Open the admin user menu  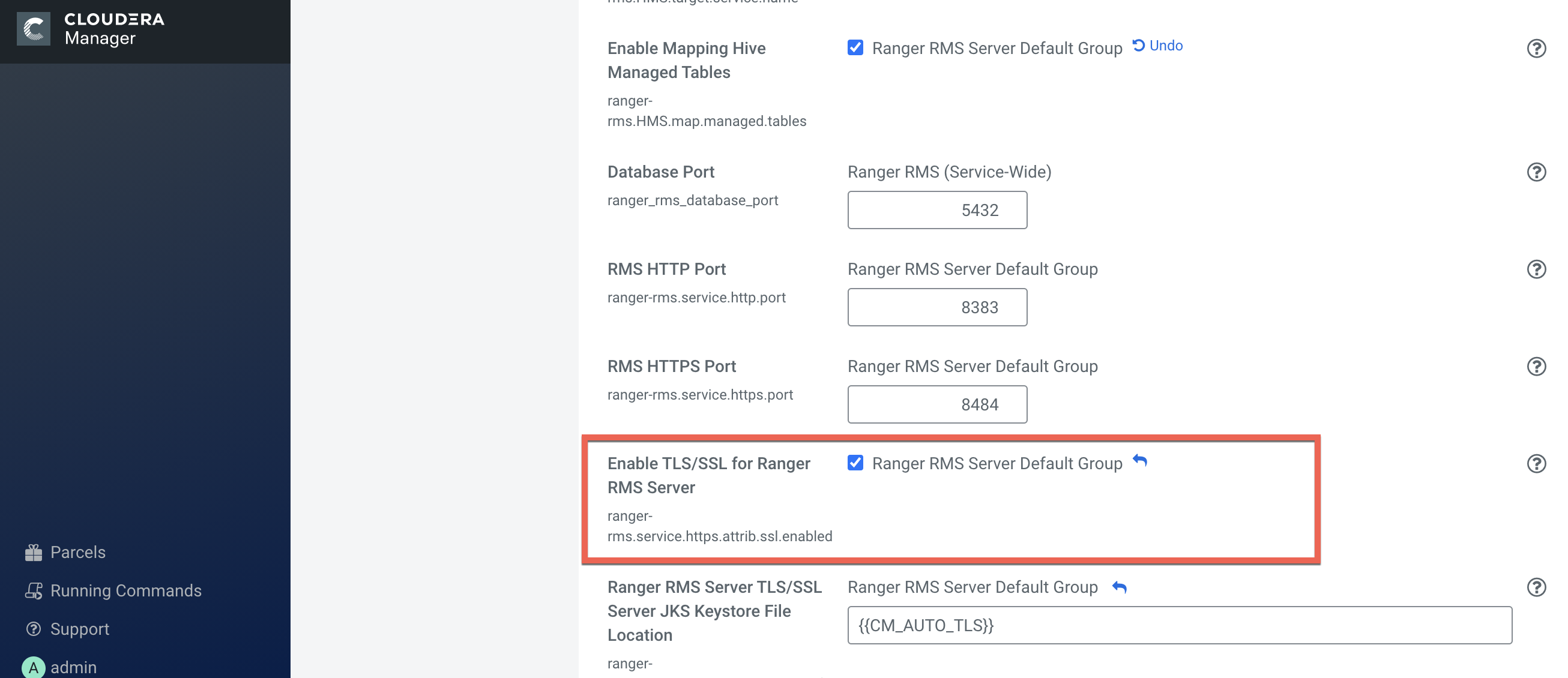pos(73,667)
